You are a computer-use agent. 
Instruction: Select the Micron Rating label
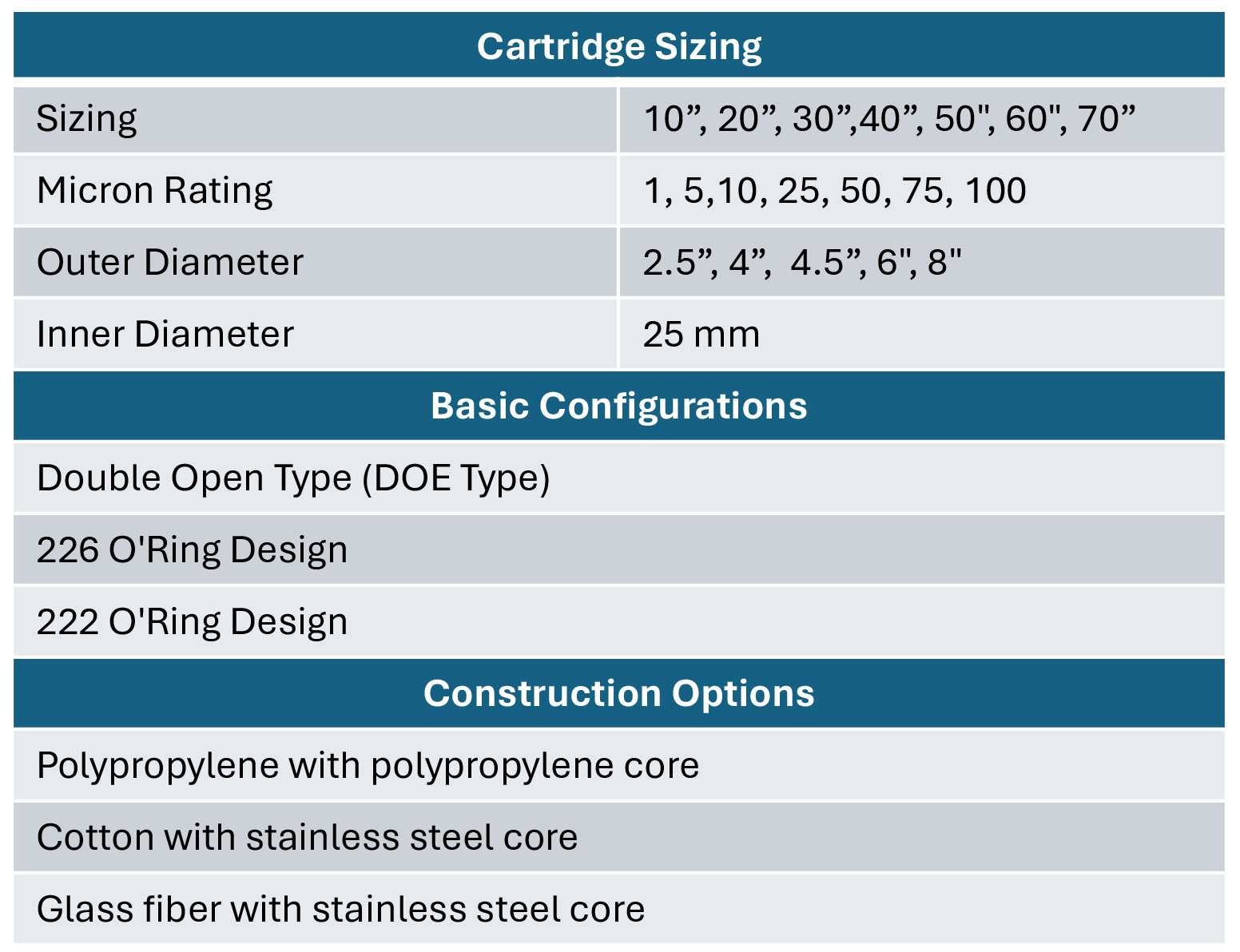click(155, 190)
